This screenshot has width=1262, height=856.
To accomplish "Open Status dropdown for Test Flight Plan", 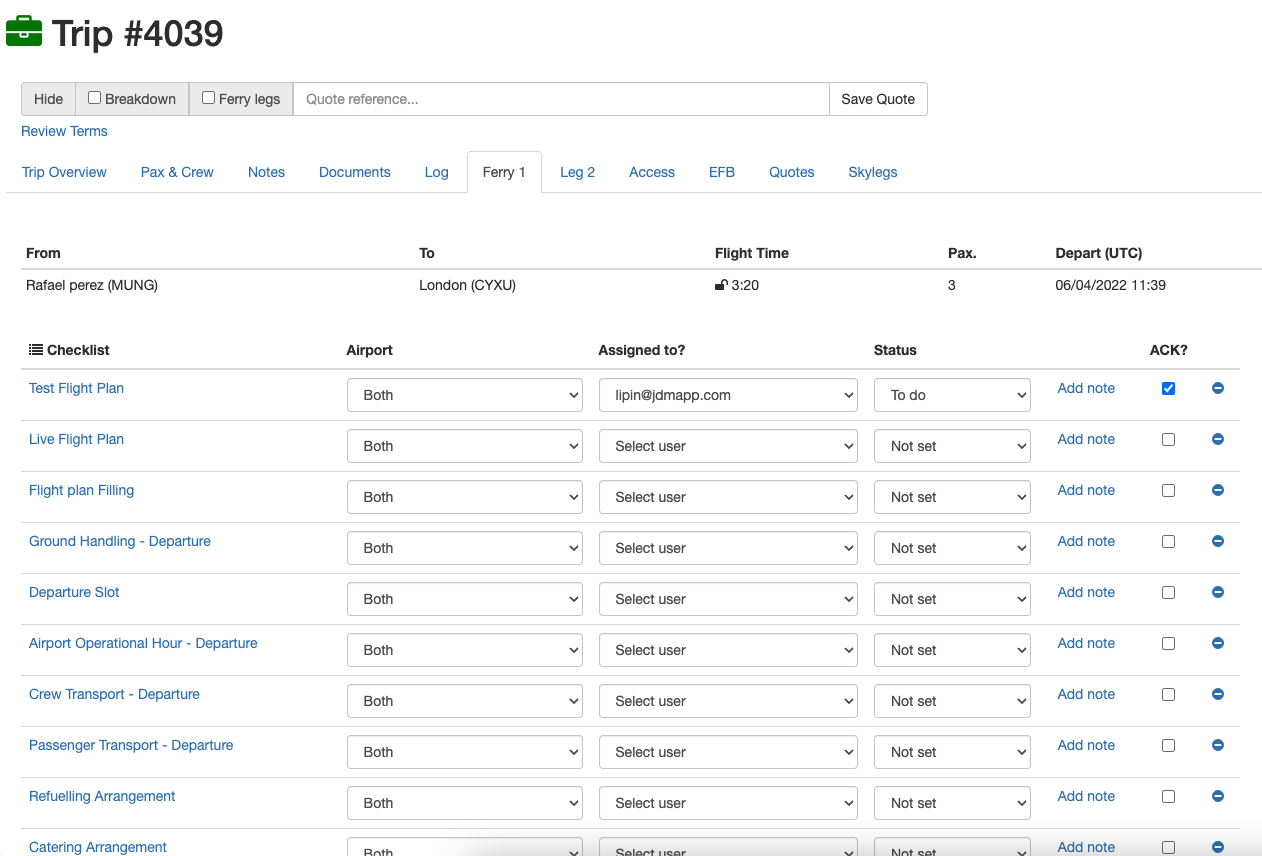I will pos(952,395).
